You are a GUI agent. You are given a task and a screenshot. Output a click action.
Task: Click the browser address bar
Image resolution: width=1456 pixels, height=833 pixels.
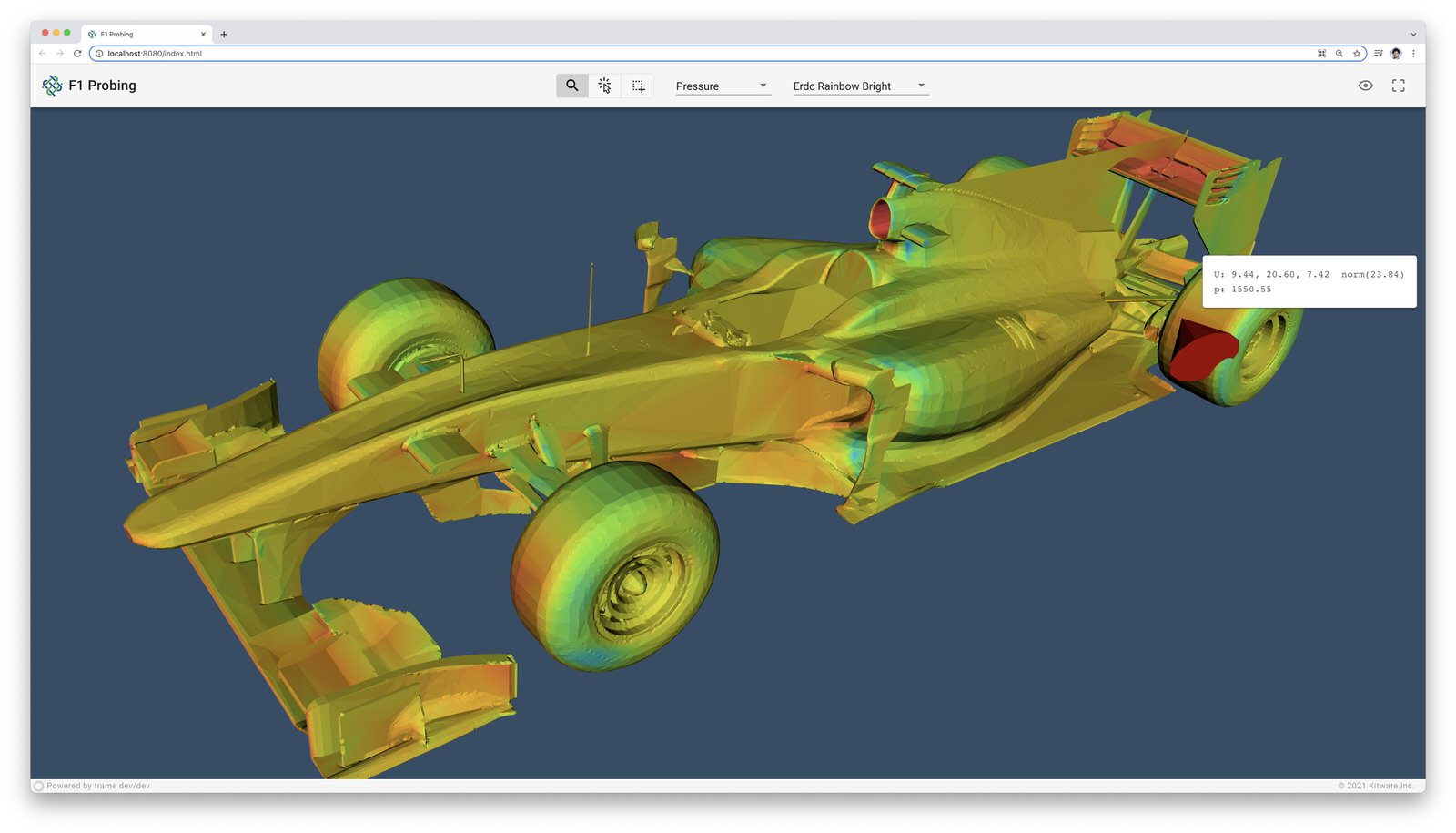coord(728,54)
